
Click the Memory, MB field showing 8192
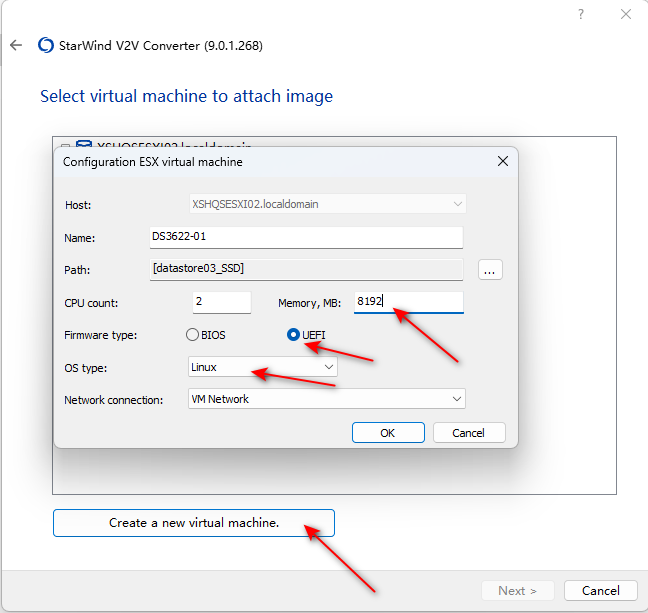(x=409, y=302)
